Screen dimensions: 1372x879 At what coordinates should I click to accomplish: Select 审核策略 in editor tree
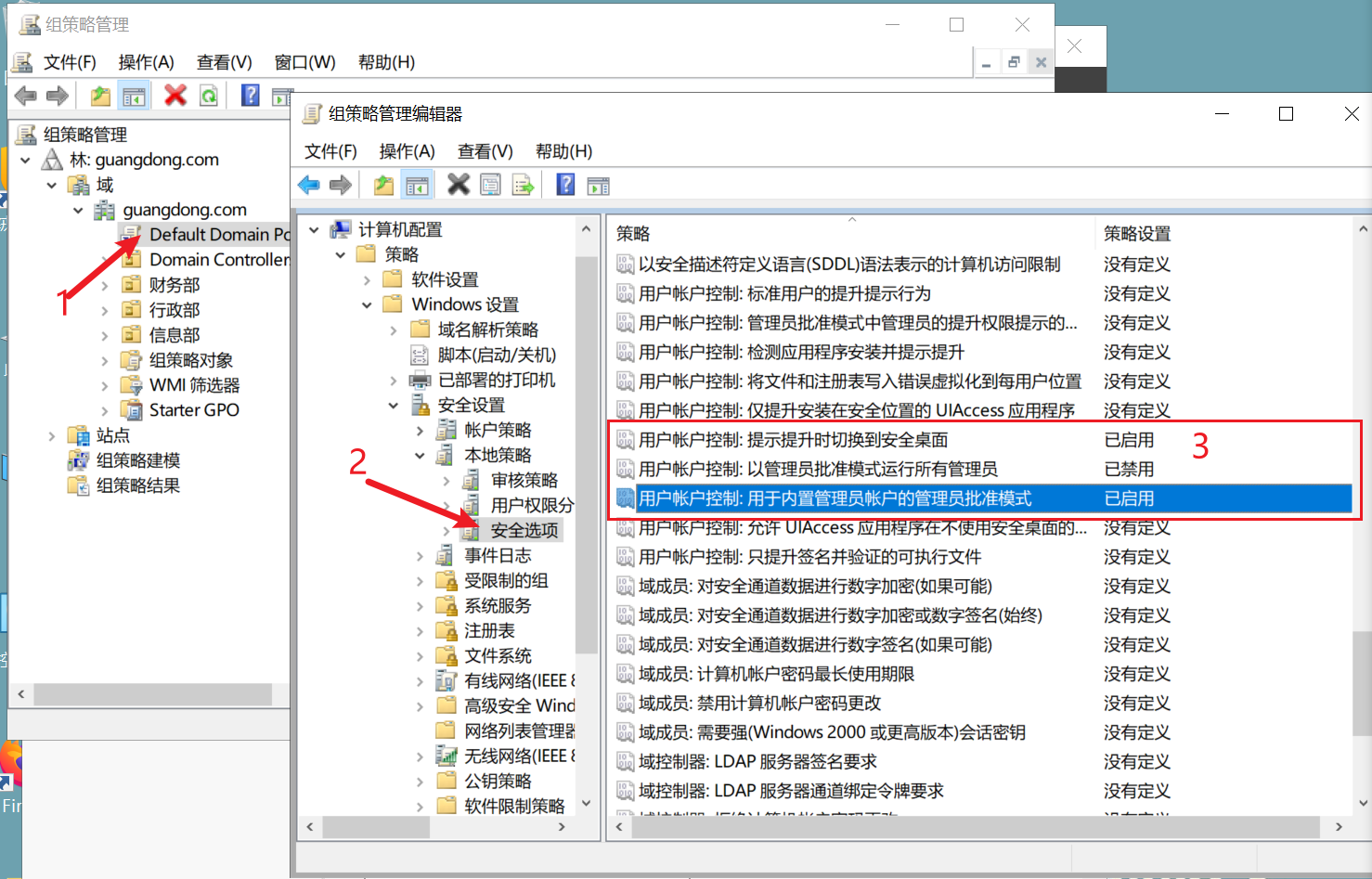(x=524, y=480)
